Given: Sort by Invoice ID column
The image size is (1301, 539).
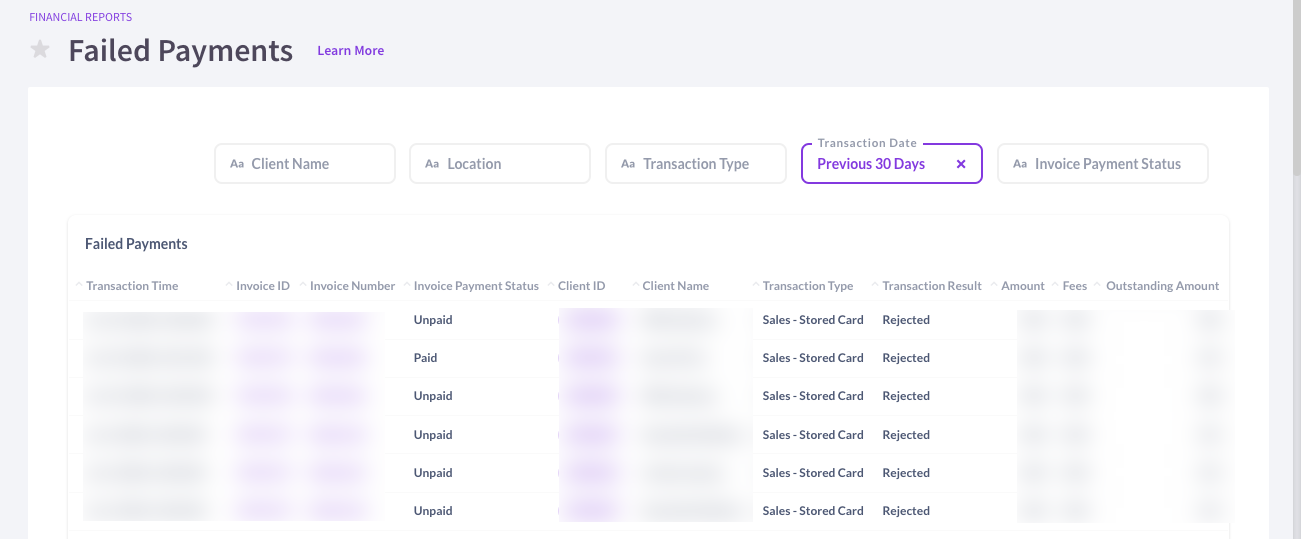Looking at the screenshot, I should click(263, 286).
